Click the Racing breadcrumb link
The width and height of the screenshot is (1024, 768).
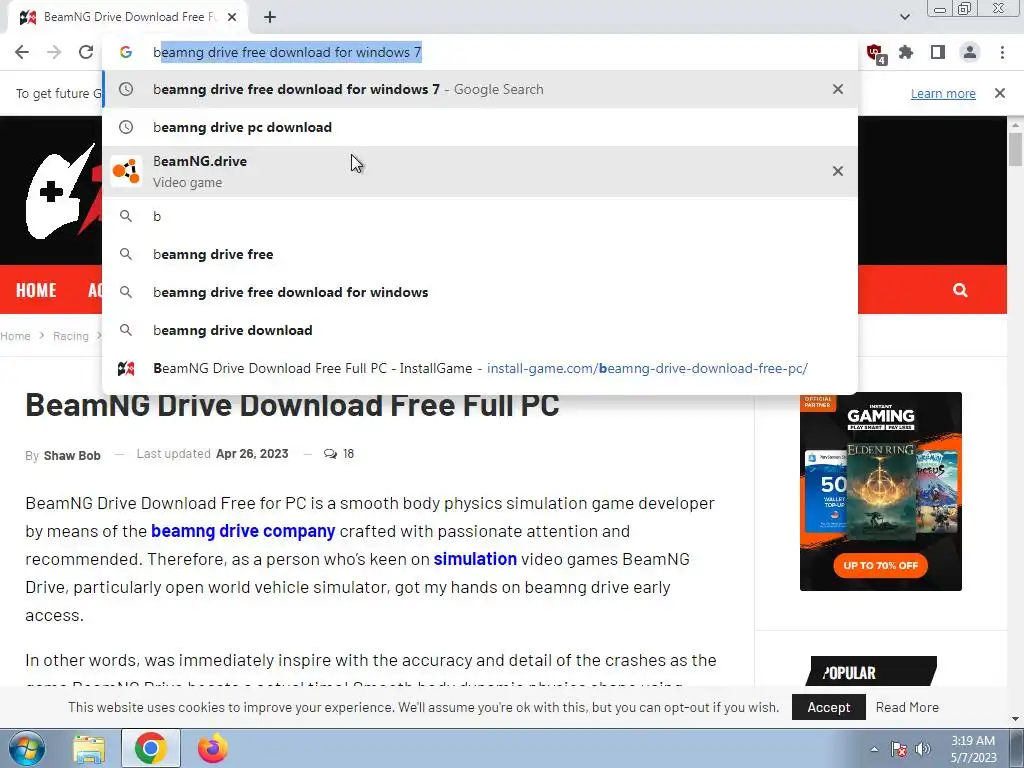71,336
